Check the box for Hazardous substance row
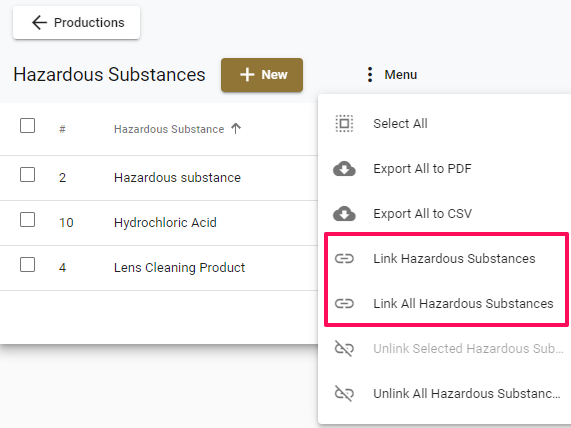This screenshot has height=428, width=571. pos(27,175)
